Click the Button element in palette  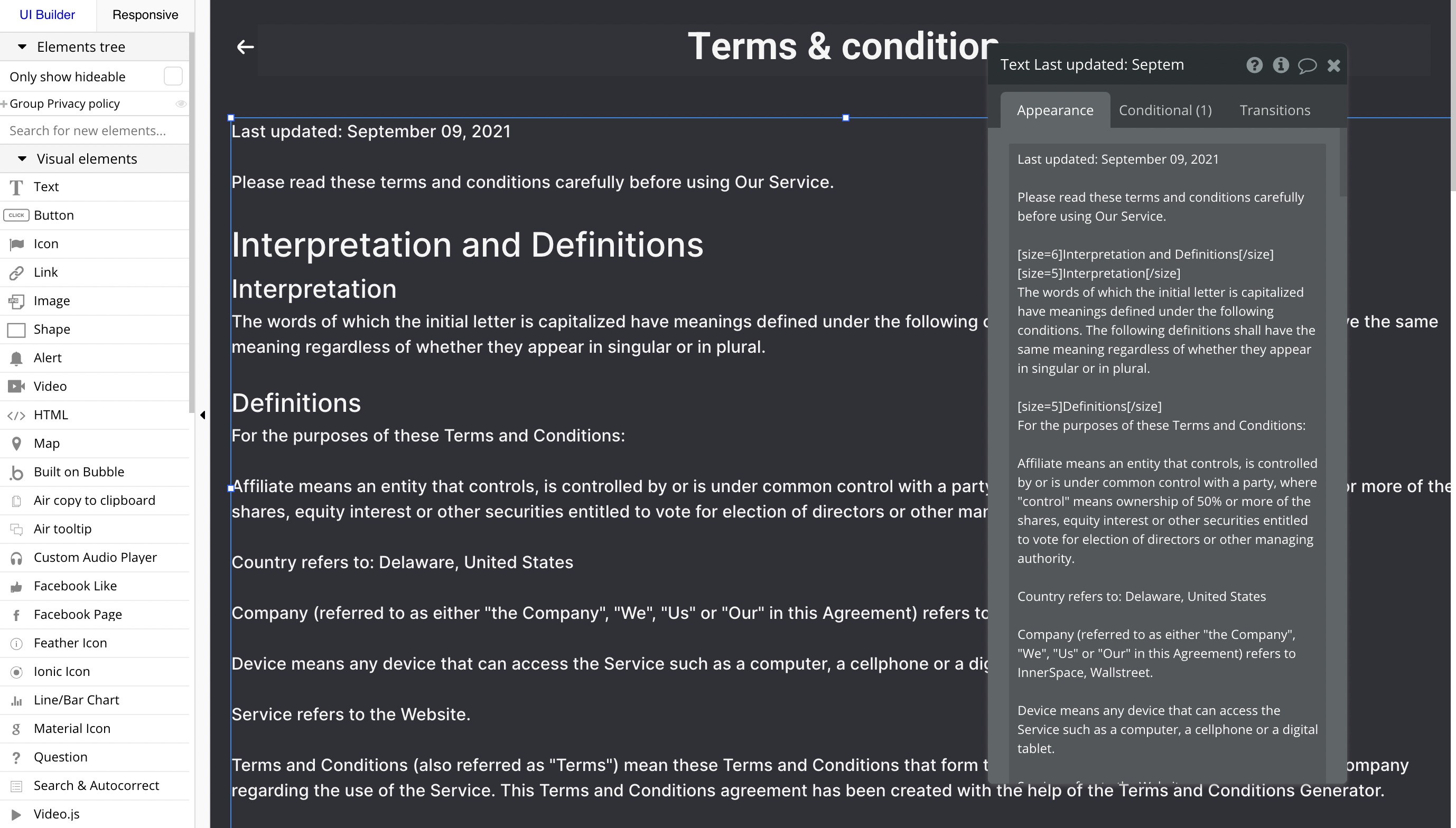click(x=53, y=215)
